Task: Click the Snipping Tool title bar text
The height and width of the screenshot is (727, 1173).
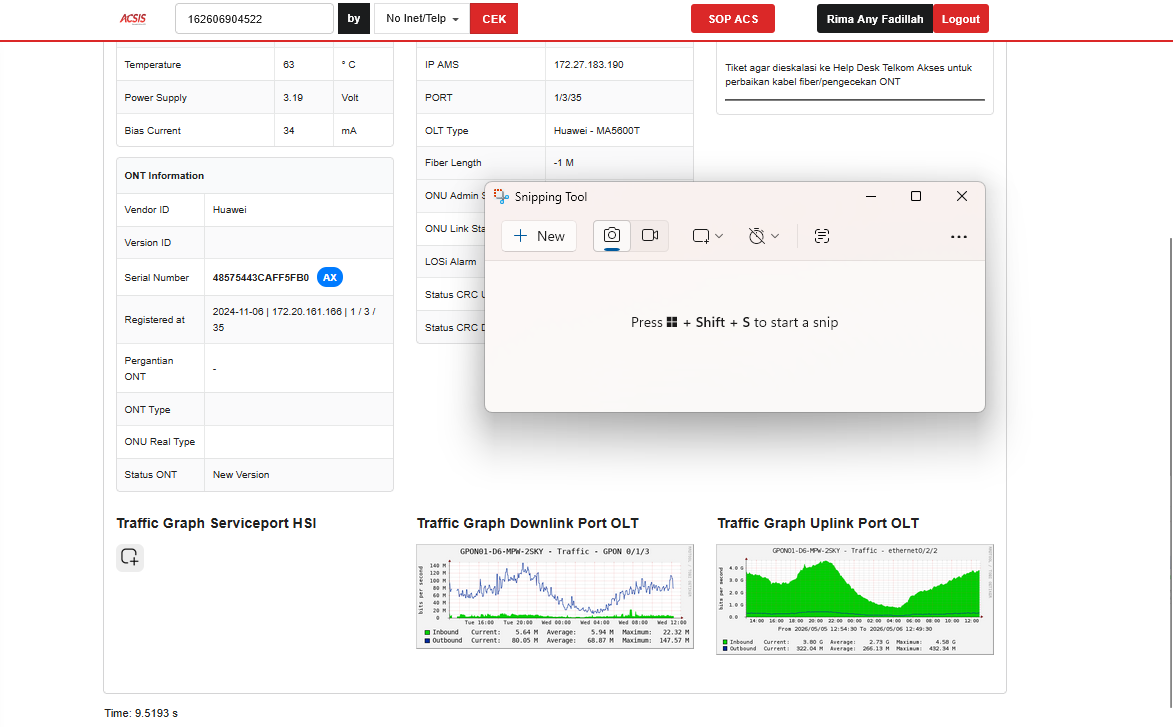Action: pos(551,197)
